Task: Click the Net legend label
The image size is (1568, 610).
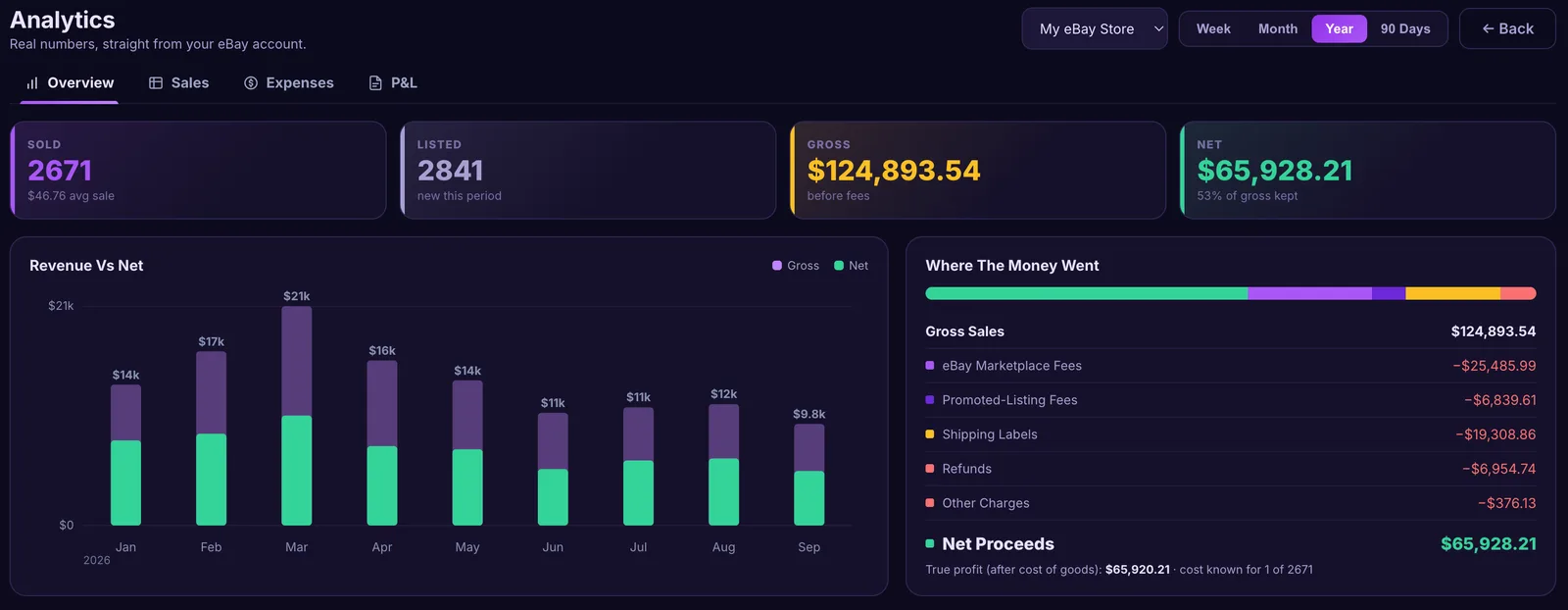Action: [858, 266]
